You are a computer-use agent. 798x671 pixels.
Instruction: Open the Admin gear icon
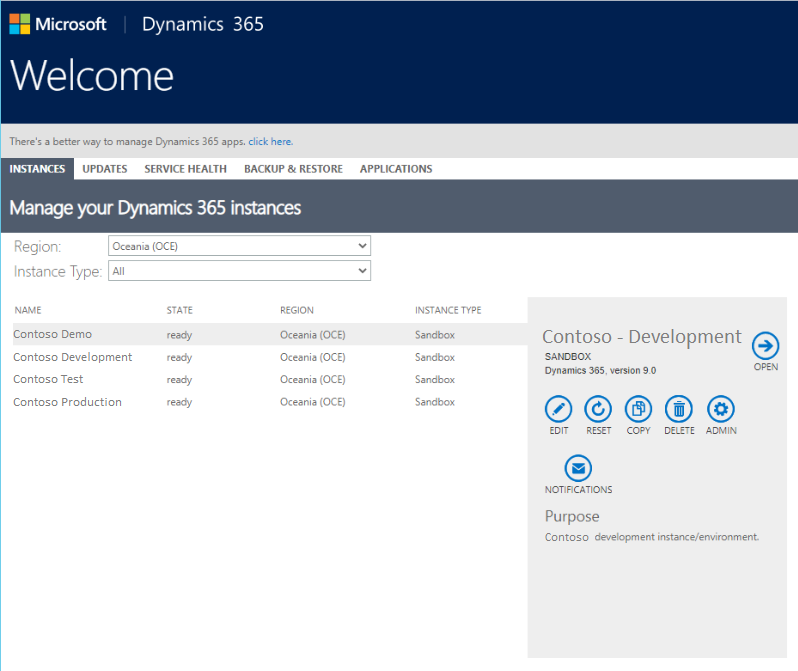click(721, 409)
